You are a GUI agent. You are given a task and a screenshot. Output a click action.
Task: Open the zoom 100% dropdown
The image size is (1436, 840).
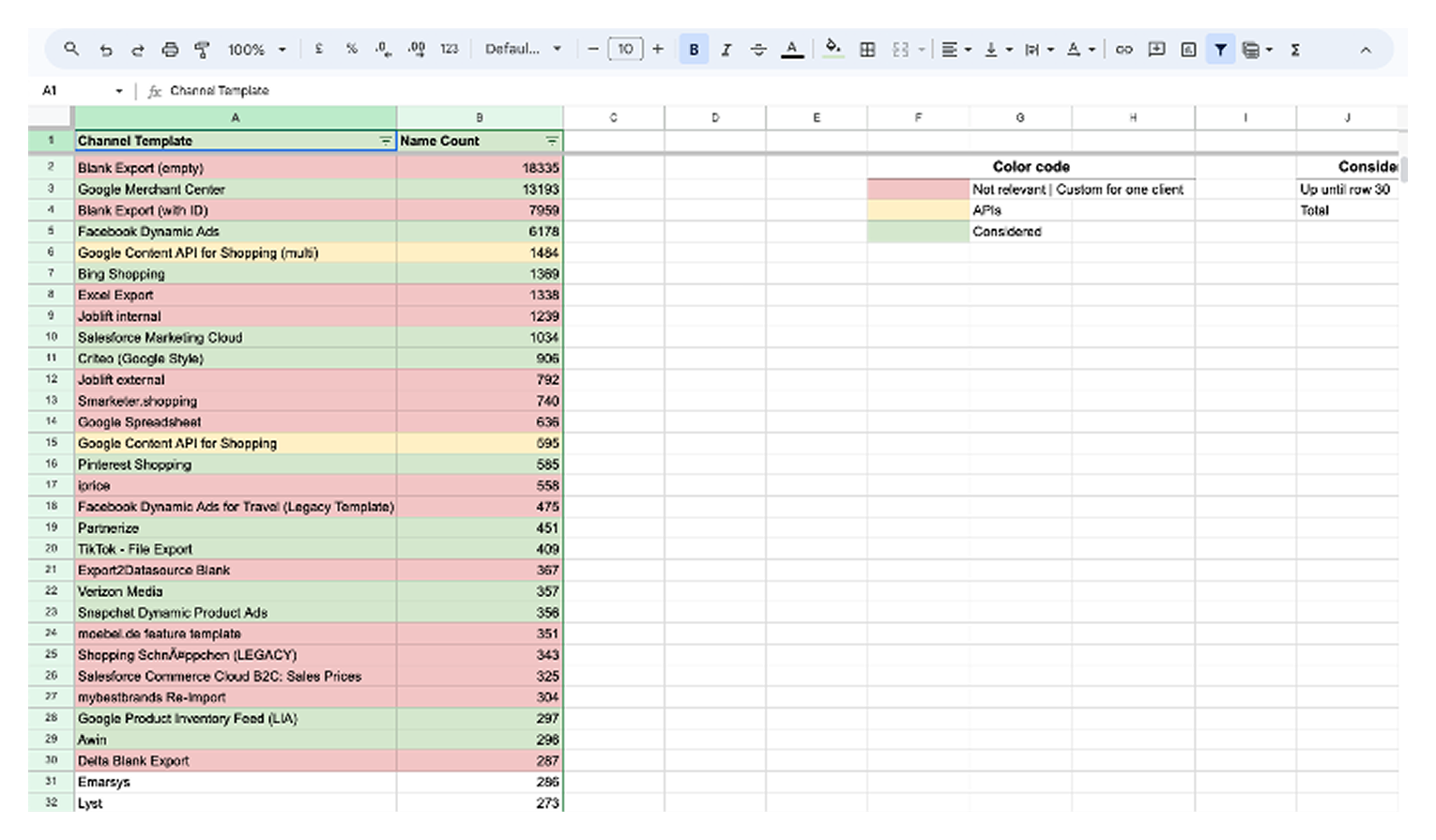(256, 50)
